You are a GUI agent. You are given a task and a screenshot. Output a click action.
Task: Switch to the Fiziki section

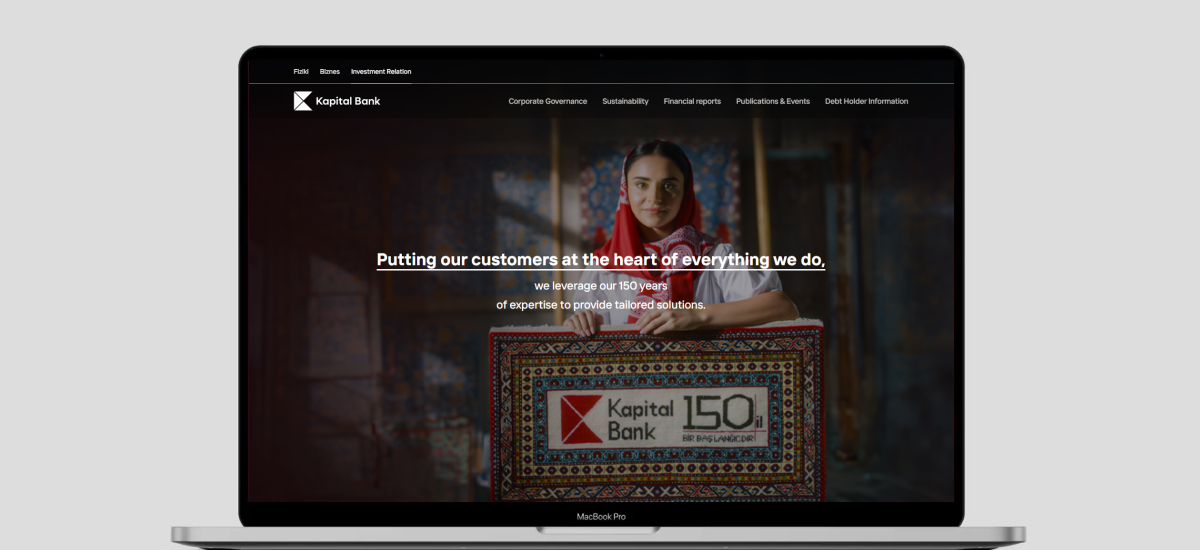[x=301, y=72]
